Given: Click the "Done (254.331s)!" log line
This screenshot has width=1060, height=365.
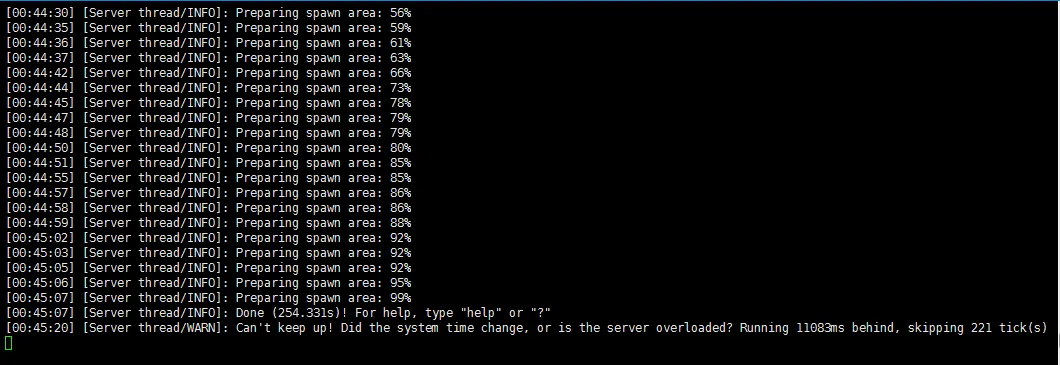Looking at the screenshot, I should tap(278, 313).
